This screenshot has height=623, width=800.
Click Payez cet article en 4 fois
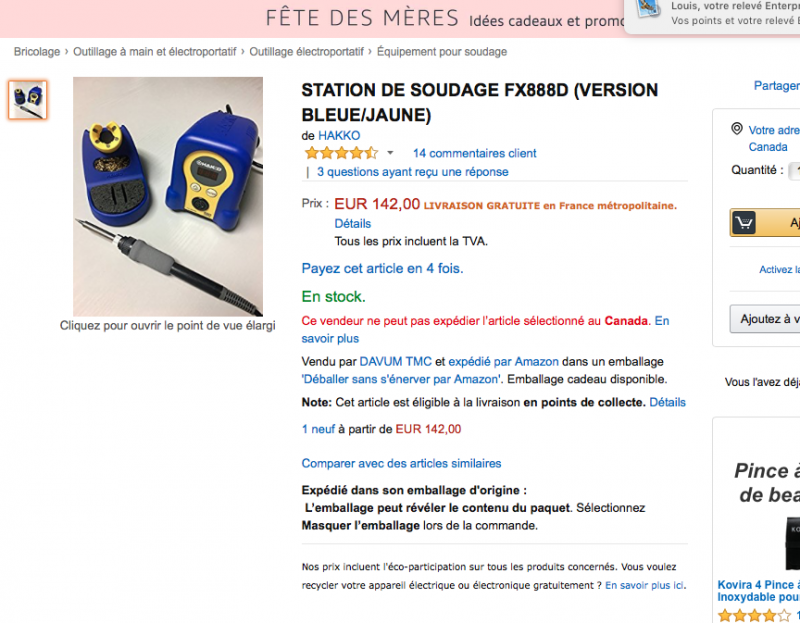tap(383, 268)
